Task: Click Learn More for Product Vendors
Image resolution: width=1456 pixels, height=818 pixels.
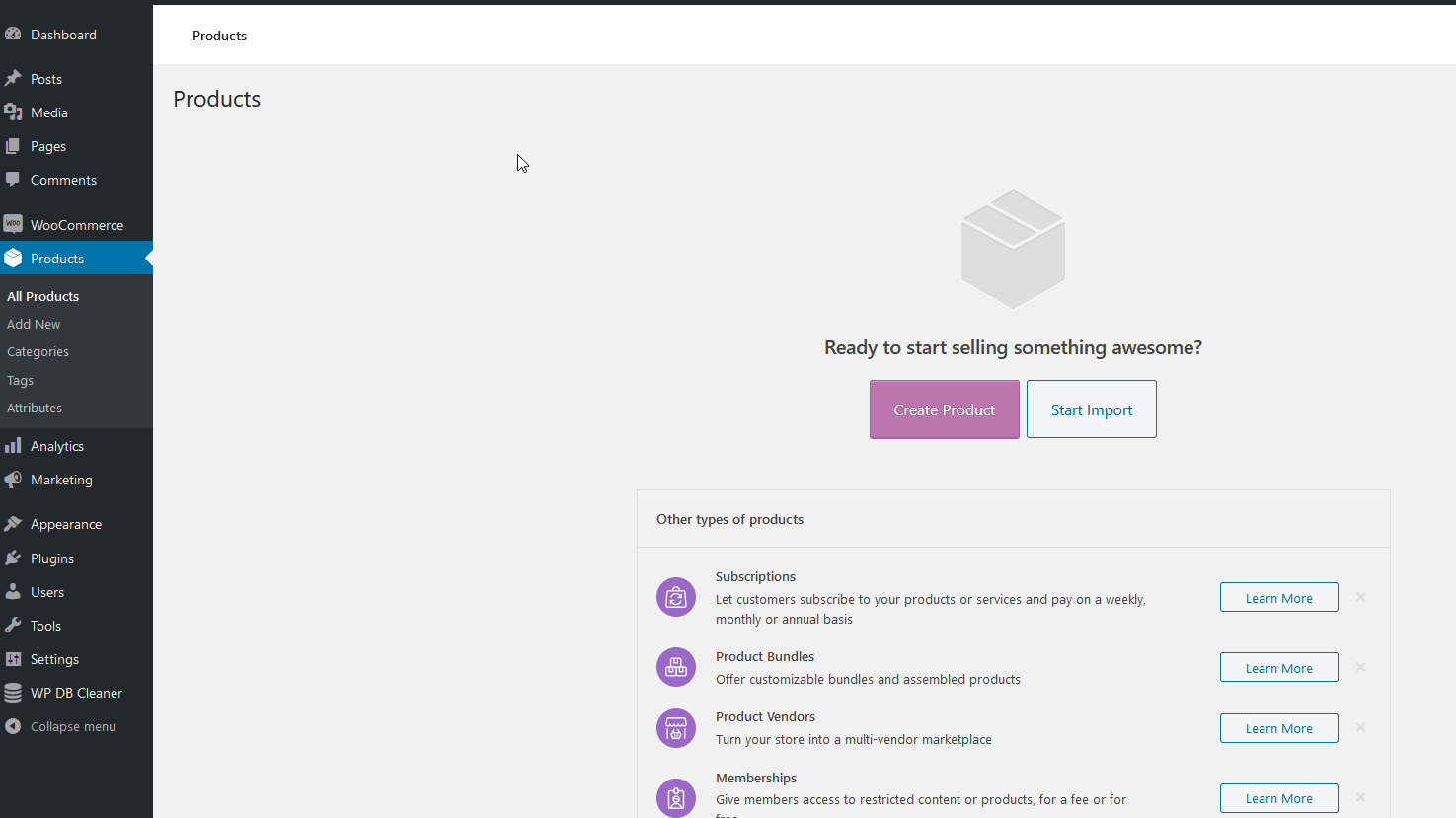Action: tap(1279, 728)
